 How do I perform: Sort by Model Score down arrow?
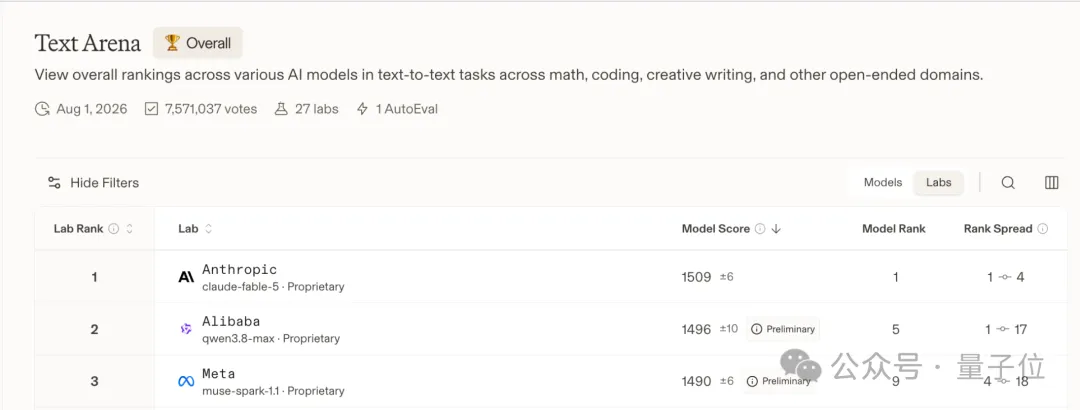pyautogui.click(x=776, y=229)
